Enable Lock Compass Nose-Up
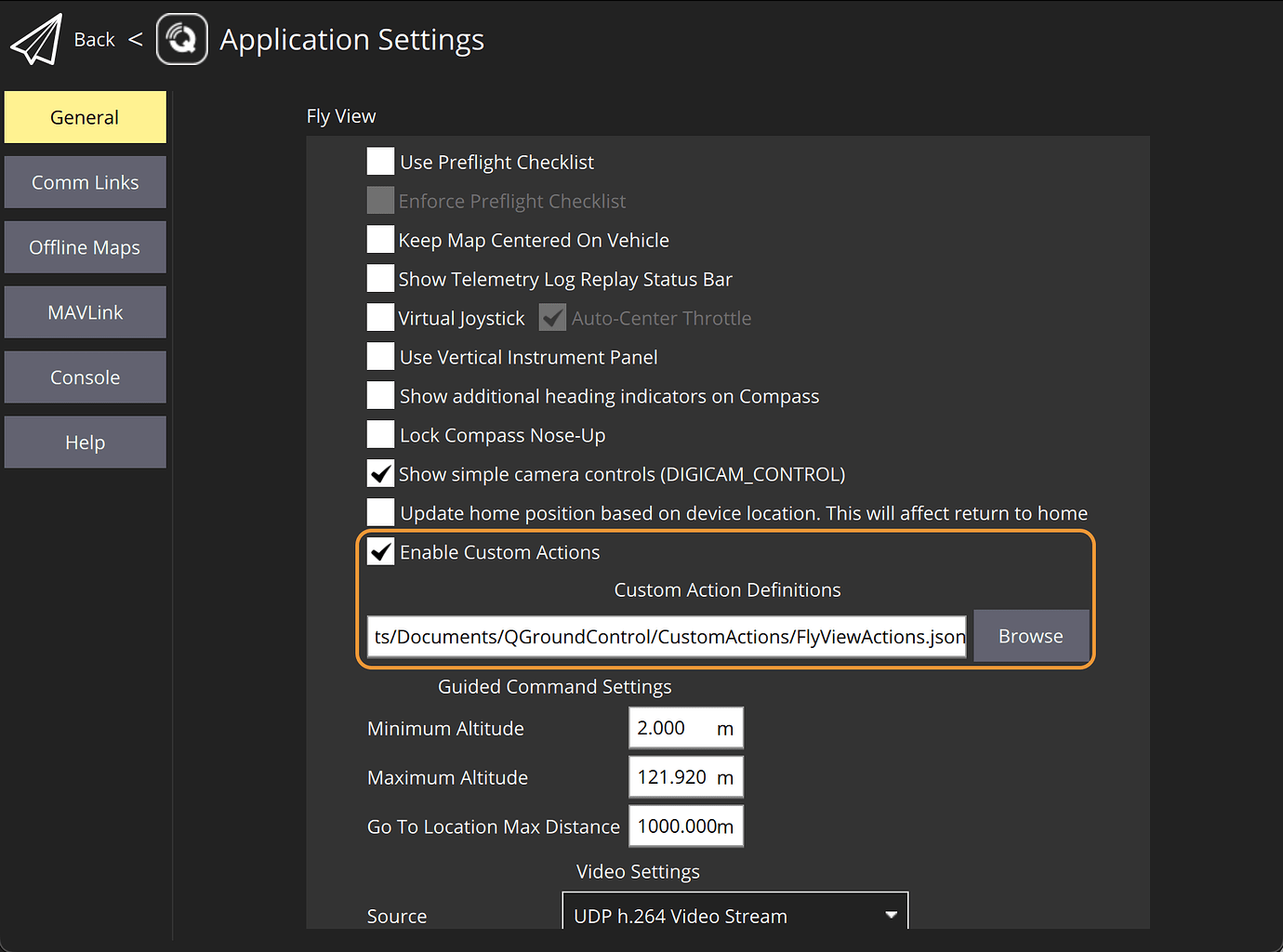The height and width of the screenshot is (952, 1283). [x=379, y=434]
